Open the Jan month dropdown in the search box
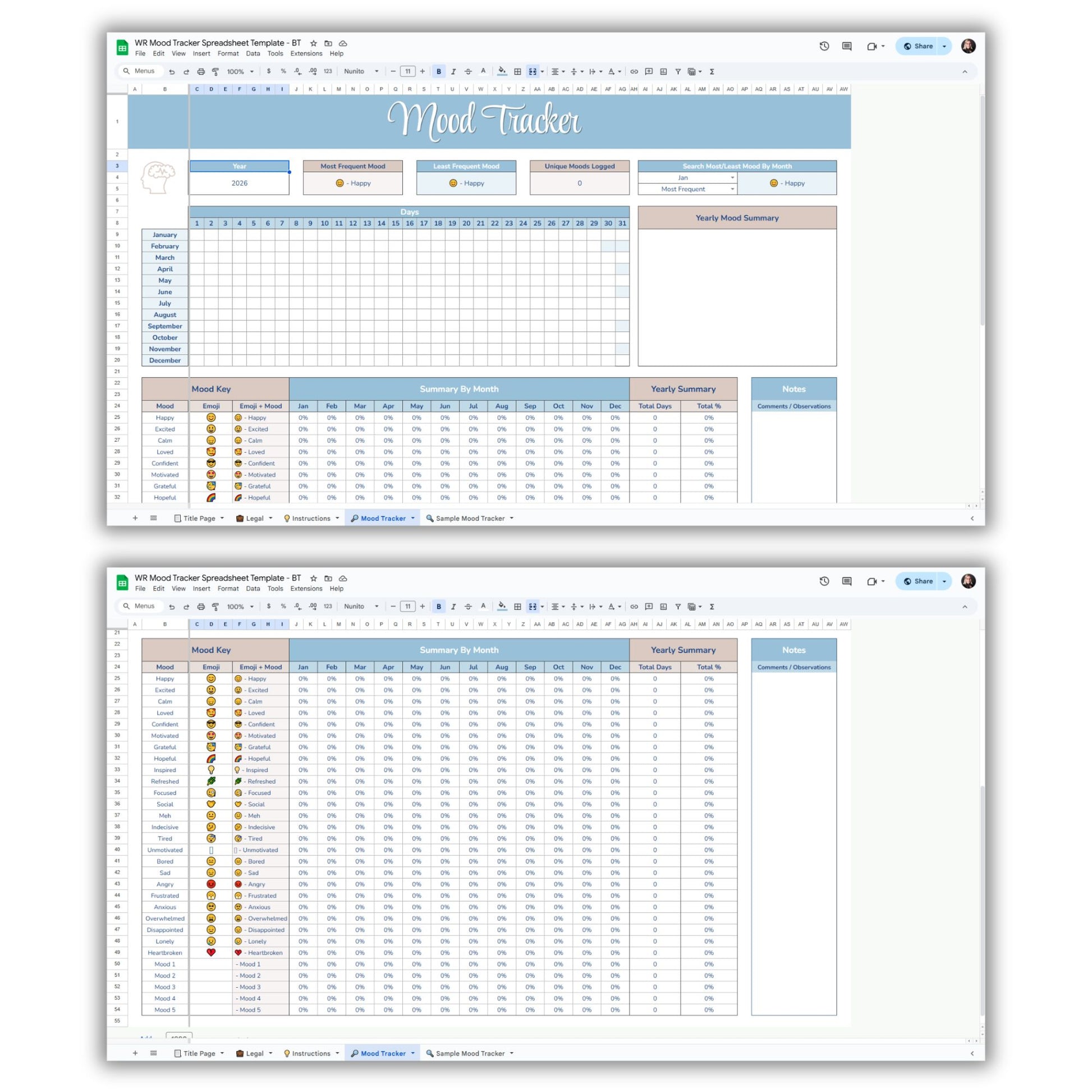 [732, 177]
